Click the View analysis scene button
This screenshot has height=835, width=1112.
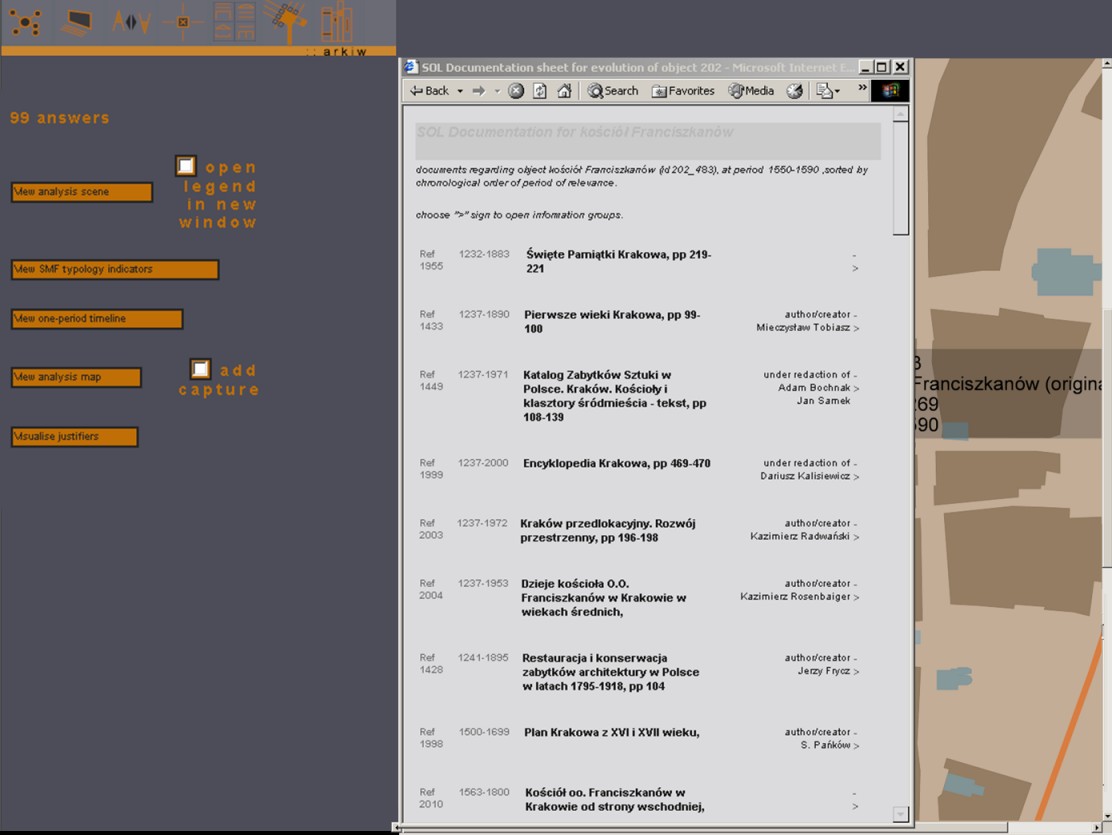(82, 192)
